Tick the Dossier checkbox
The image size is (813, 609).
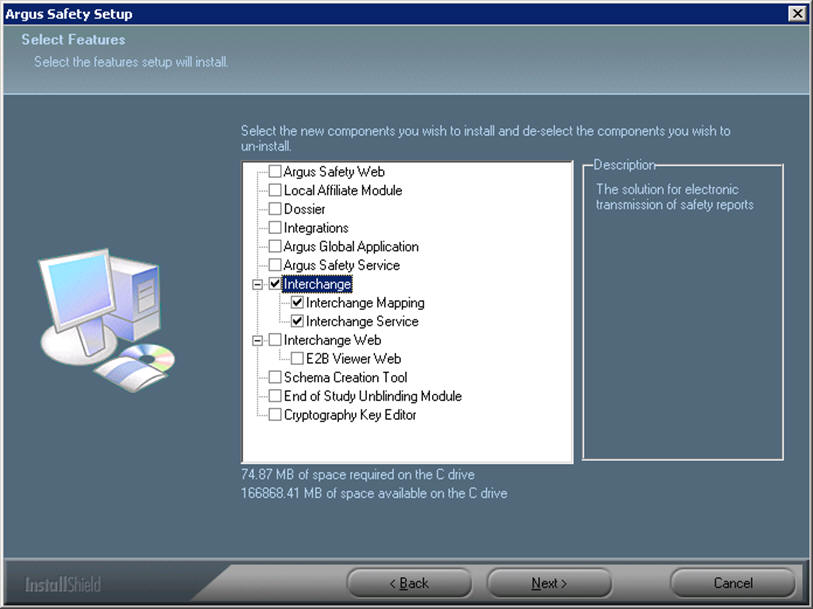tap(275, 209)
